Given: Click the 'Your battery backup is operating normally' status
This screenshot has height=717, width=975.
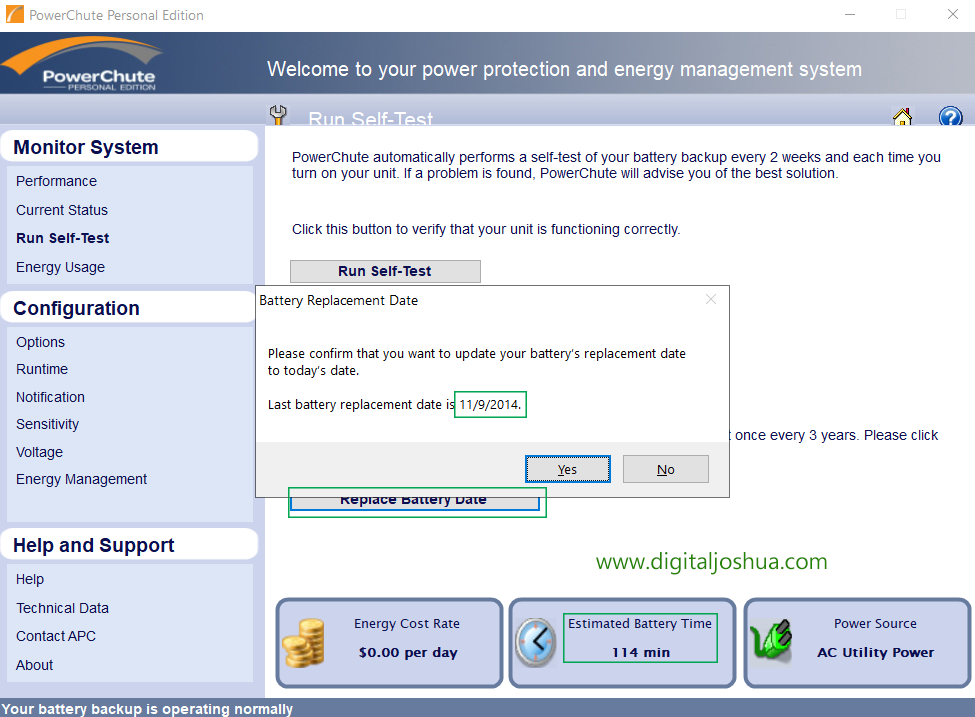Looking at the screenshot, I should tap(147, 709).
